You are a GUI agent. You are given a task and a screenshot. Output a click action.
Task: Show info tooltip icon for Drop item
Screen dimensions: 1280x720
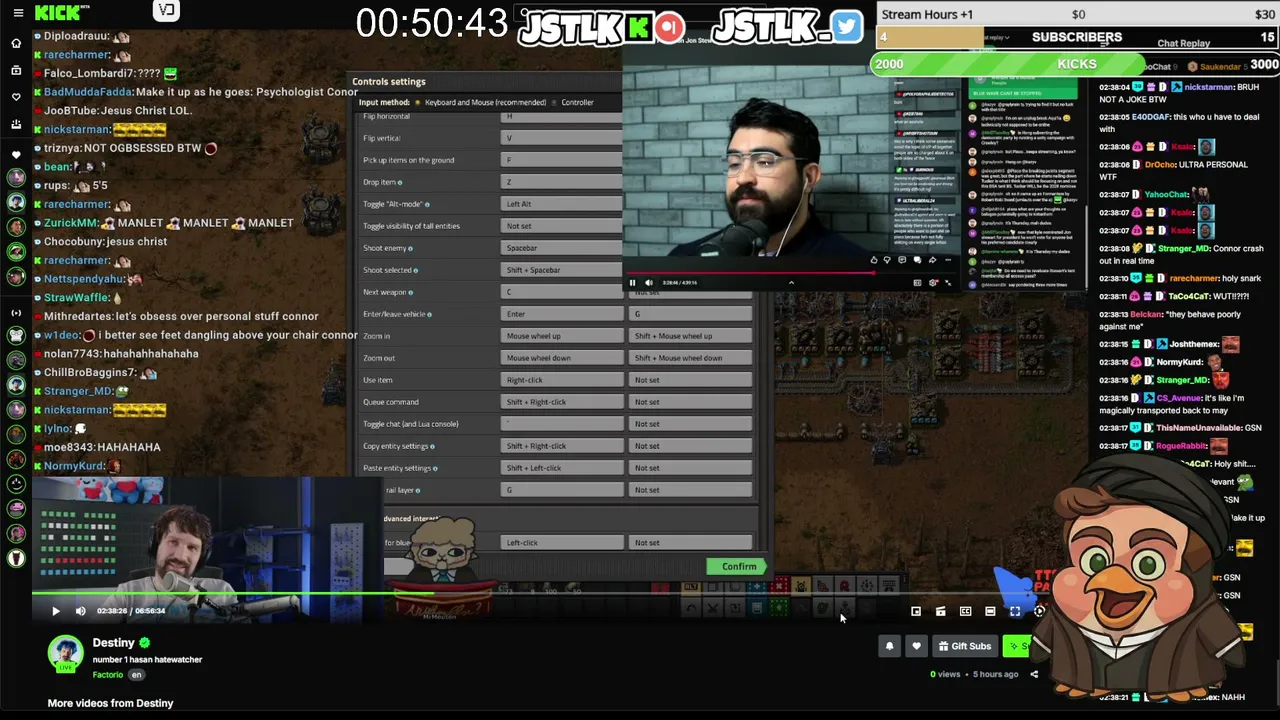400,183
